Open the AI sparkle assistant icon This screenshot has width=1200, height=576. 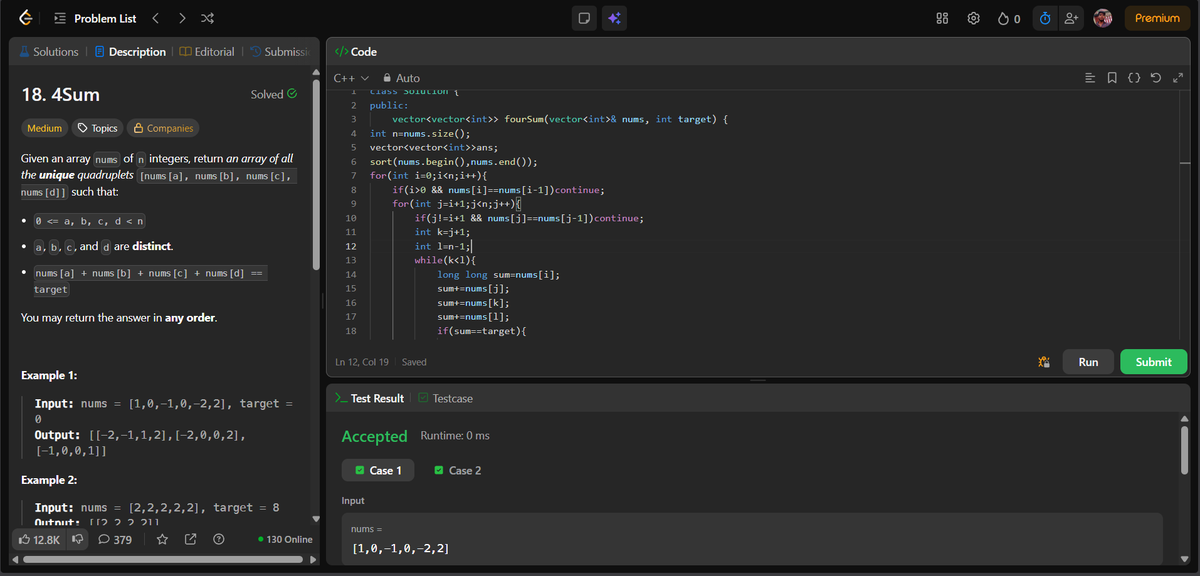[x=614, y=18]
